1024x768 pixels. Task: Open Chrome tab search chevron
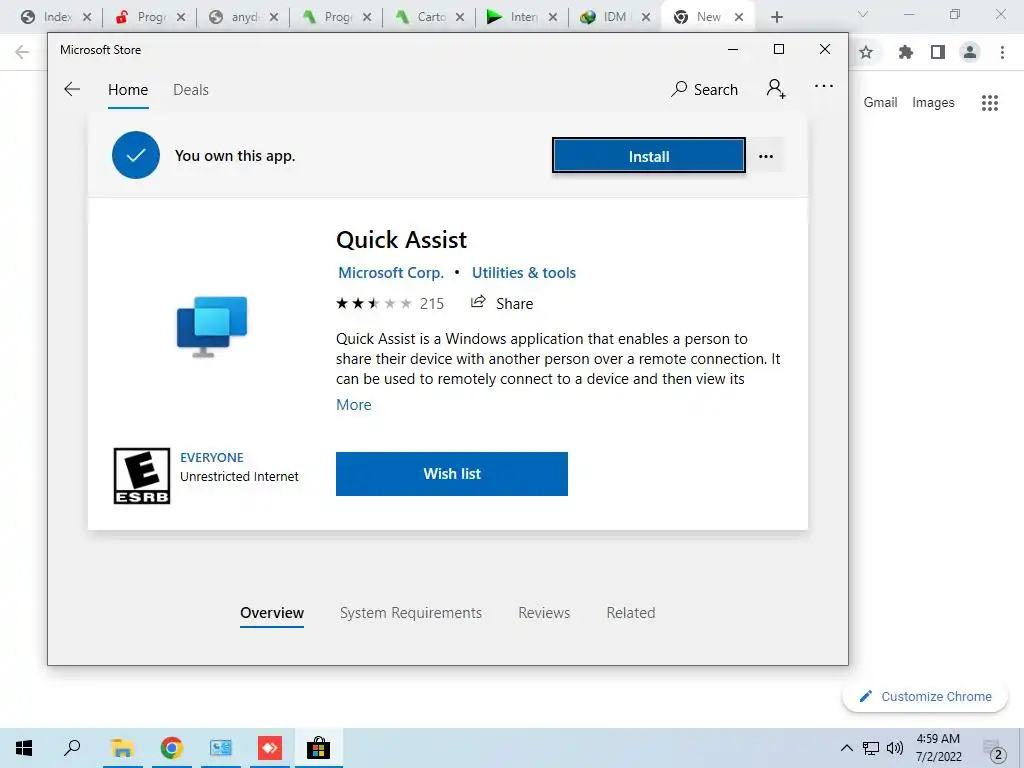point(863,14)
